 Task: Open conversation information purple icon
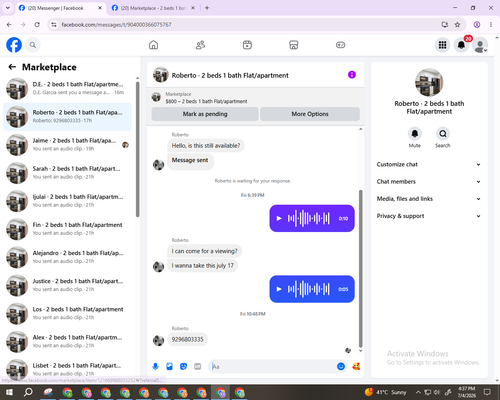pos(352,75)
